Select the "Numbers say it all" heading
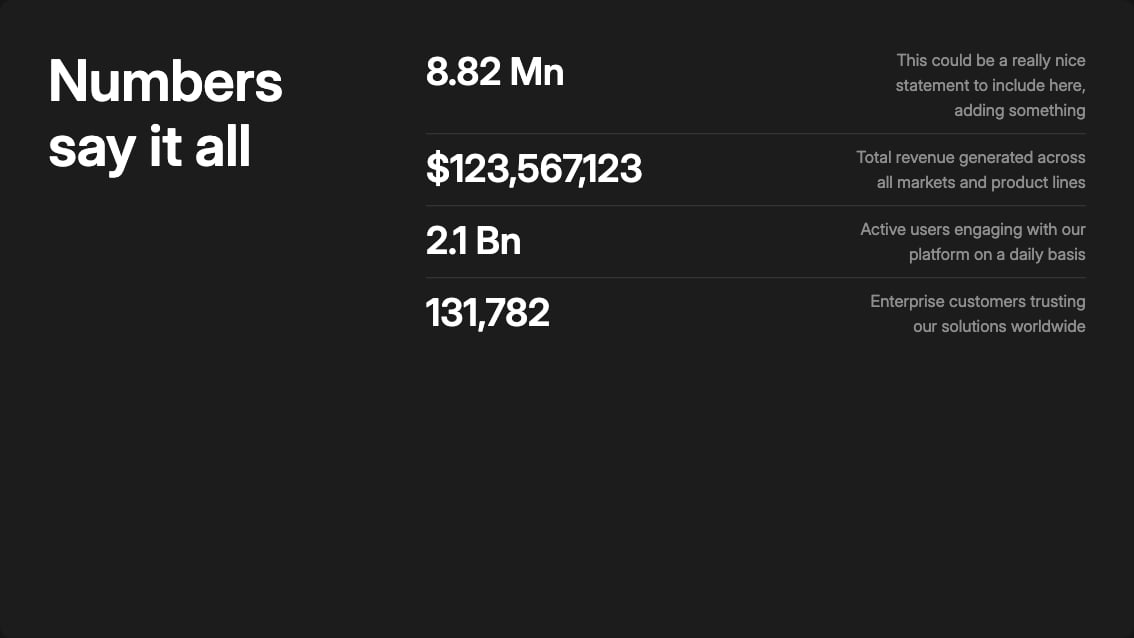Screen dimensions: 1134x638 click(x=165, y=113)
